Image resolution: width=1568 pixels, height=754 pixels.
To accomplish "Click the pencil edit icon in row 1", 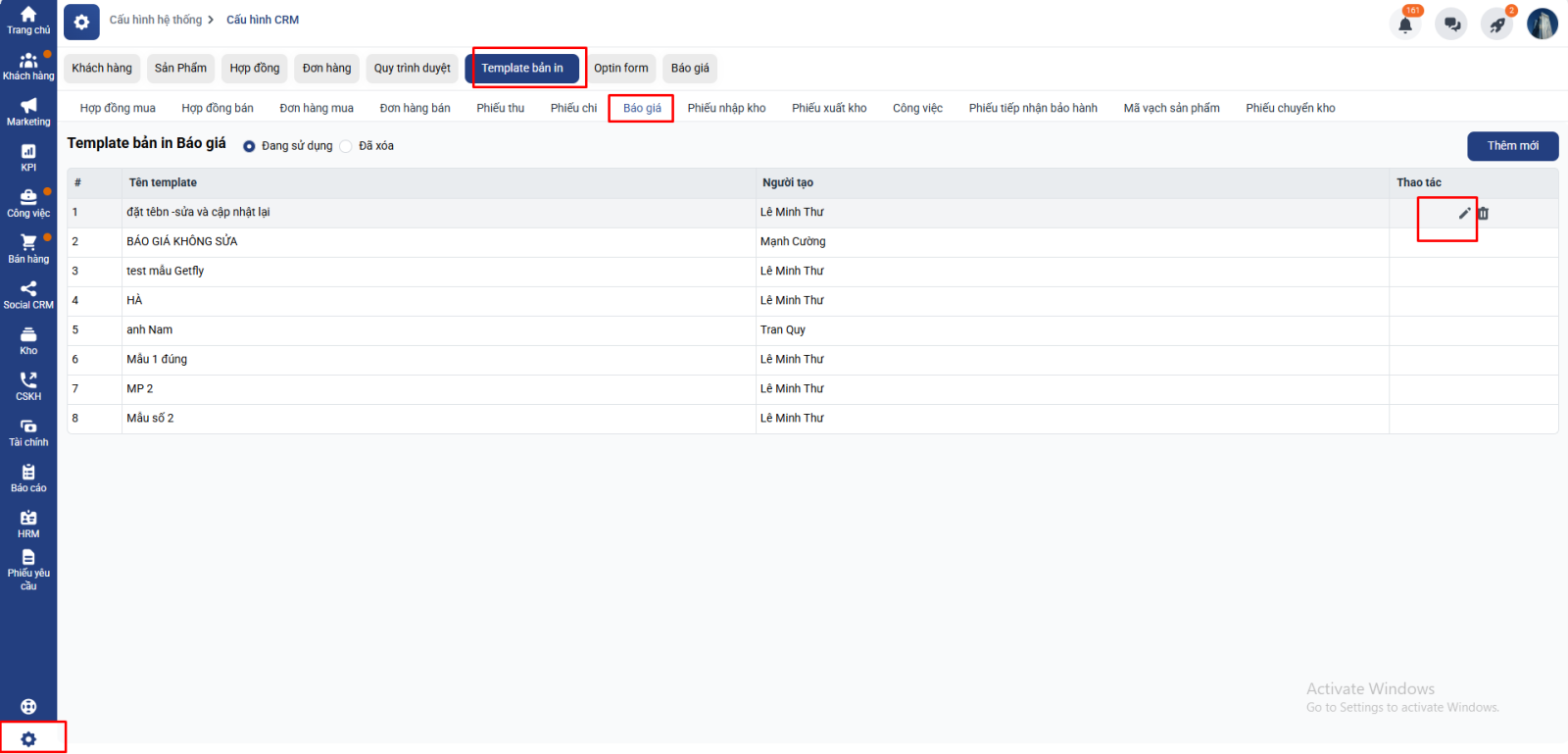I will (1464, 213).
